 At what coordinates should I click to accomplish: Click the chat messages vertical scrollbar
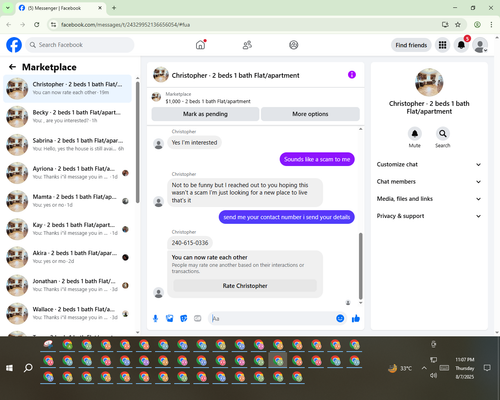(x=360, y=266)
